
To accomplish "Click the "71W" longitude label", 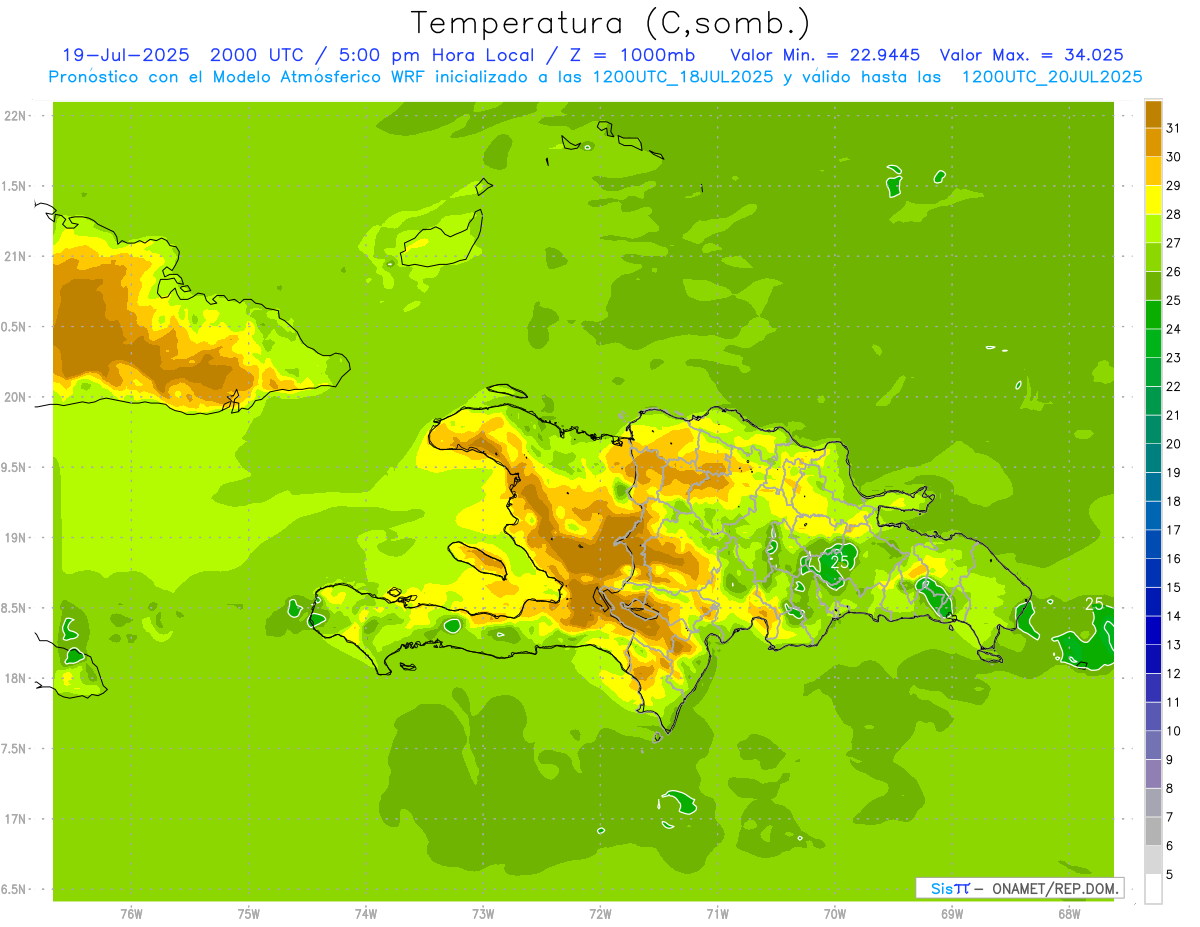I will tap(717, 913).
